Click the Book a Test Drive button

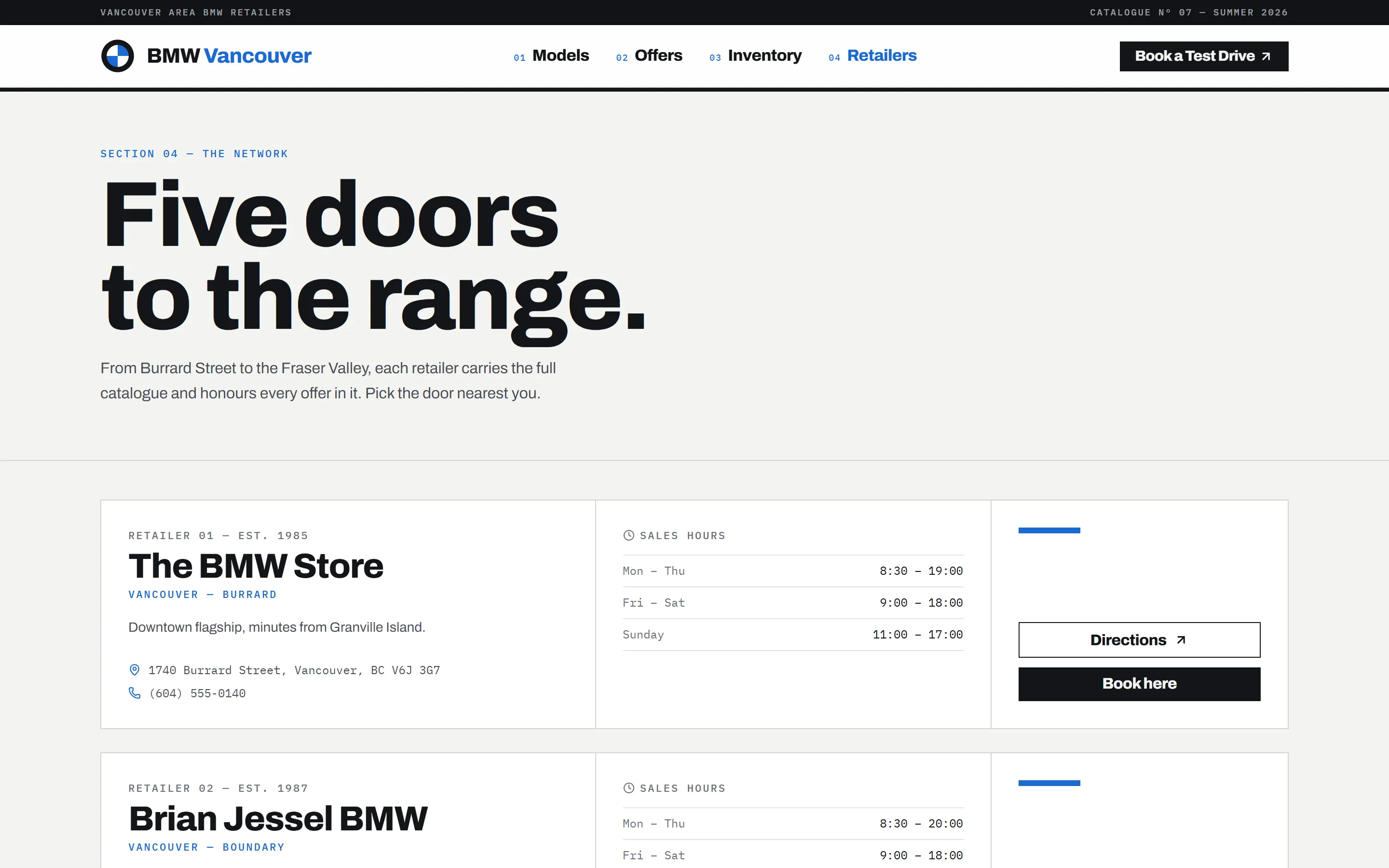[1204, 56]
